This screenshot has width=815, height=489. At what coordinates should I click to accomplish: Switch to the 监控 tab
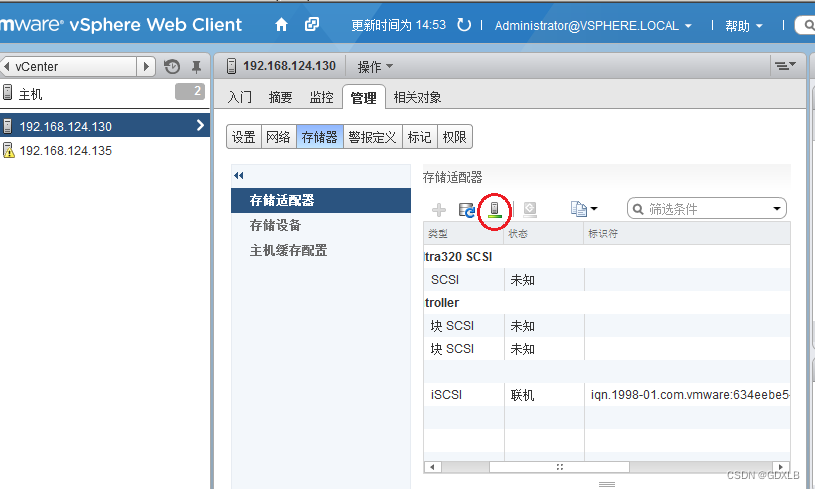[321, 97]
